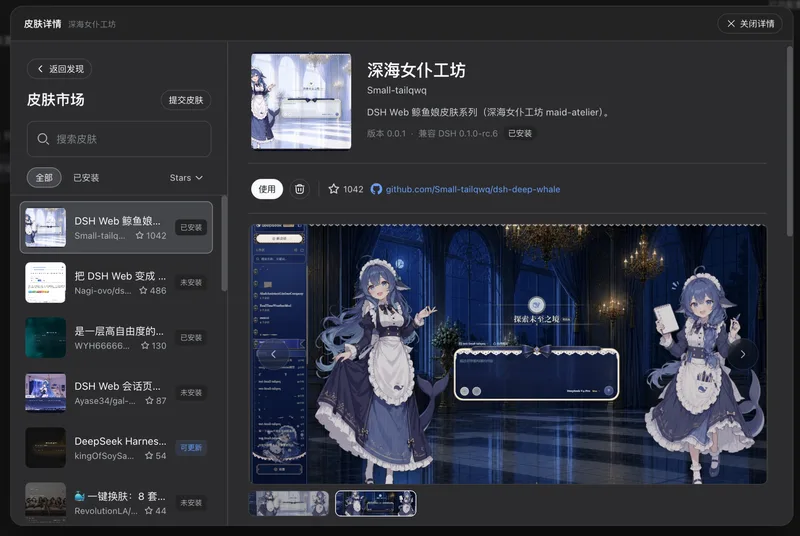Click the search magnifier icon

[43, 139]
